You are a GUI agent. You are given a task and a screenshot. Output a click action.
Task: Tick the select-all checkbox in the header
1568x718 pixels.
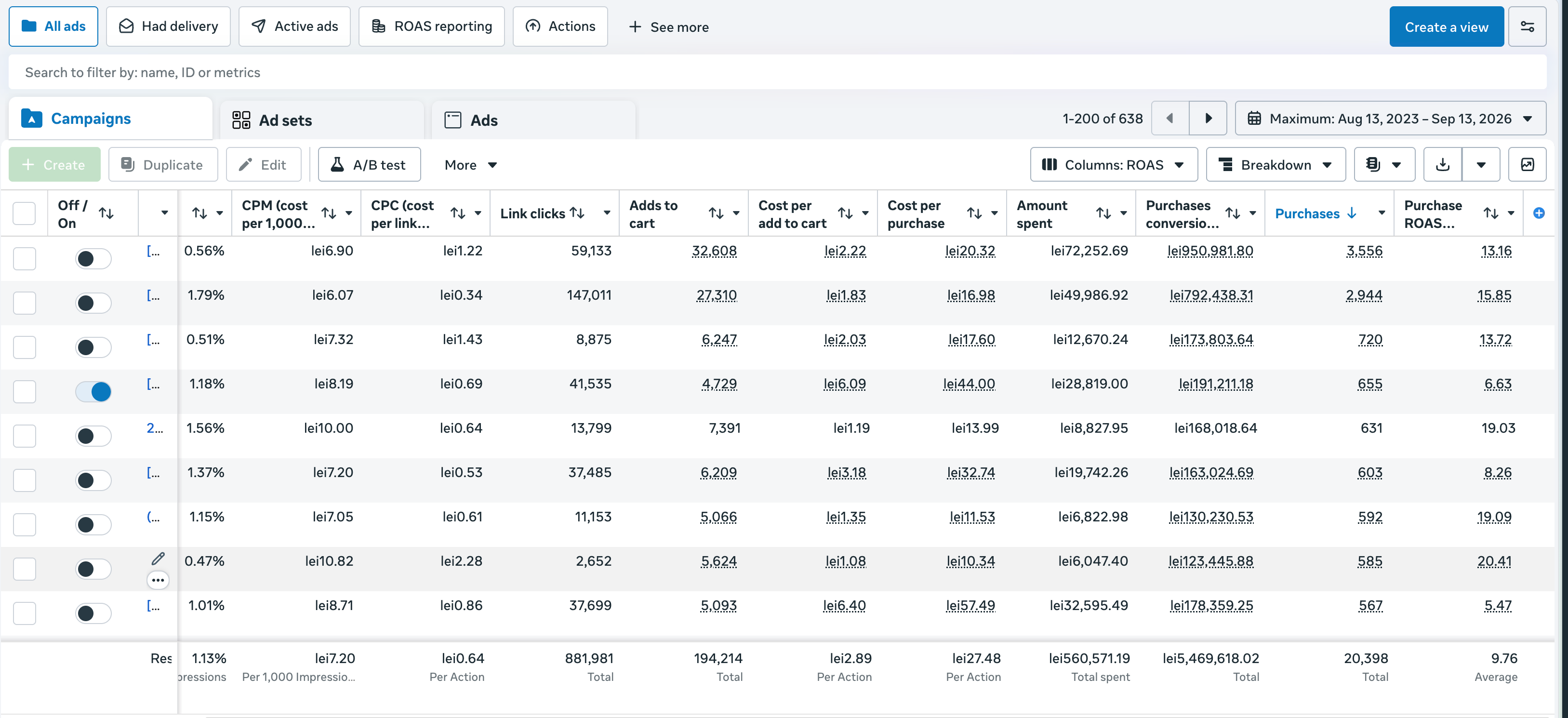(25, 213)
